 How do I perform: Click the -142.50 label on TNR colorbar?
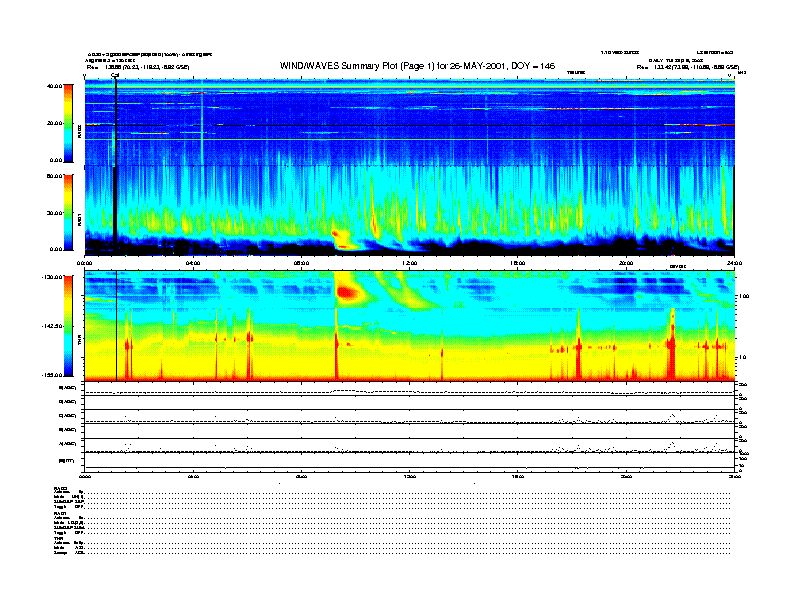pos(52,326)
